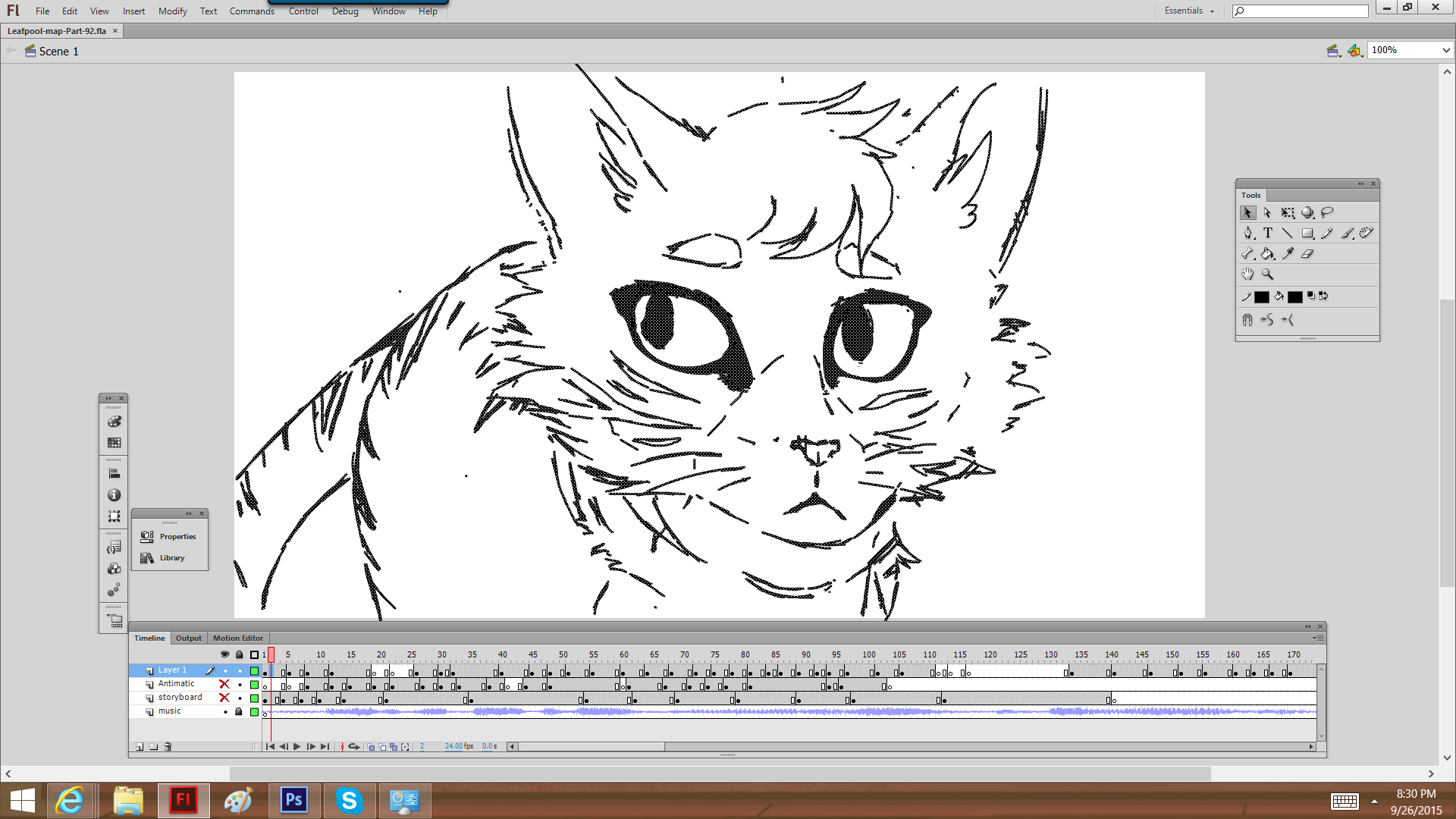1456x819 pixels.
Task: Open the Properties panel
Action: pyautogui.click(x=169, y=537)
